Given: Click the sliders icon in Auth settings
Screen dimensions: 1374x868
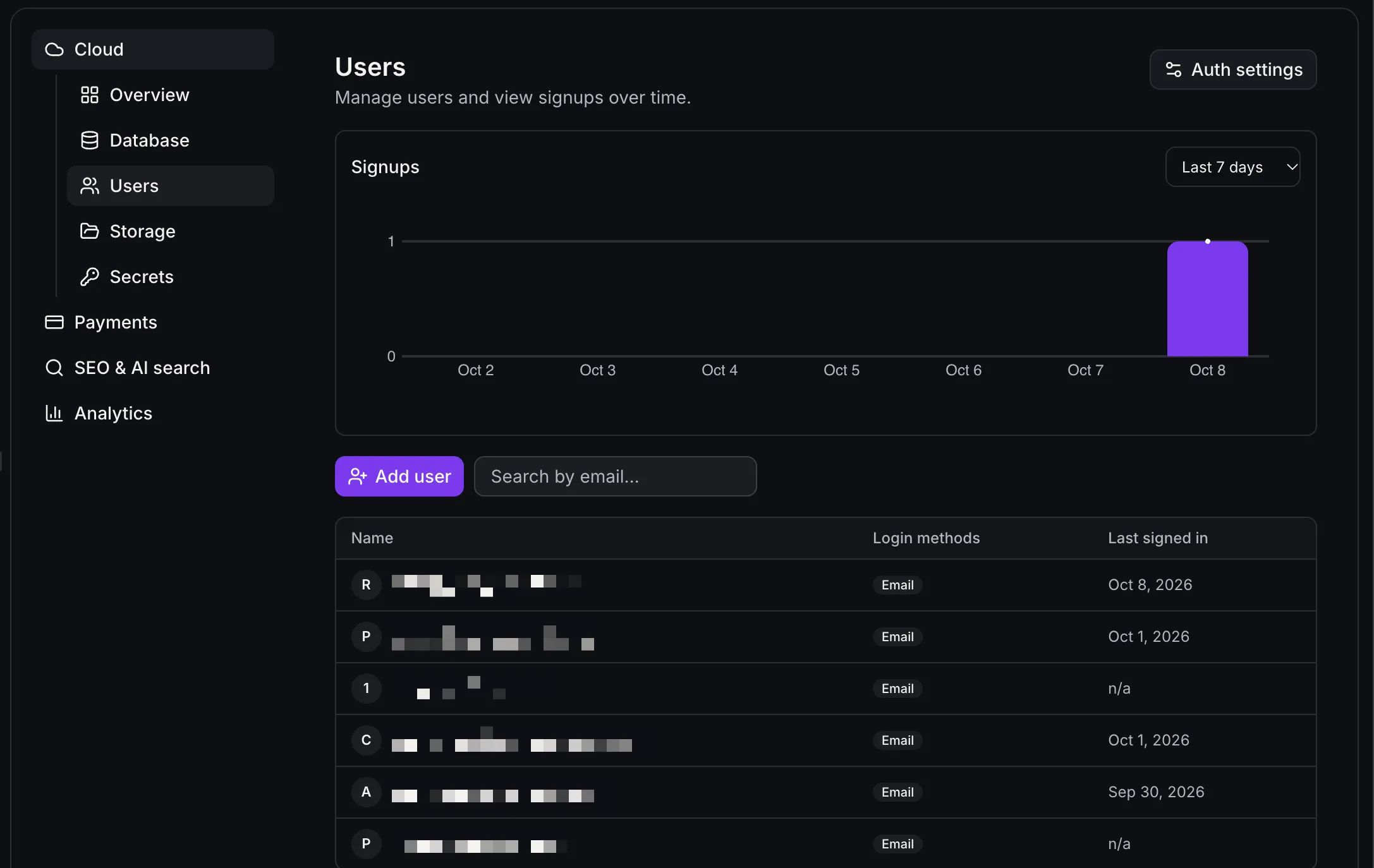Looking at the screenshot, I should pos(1174,69).
